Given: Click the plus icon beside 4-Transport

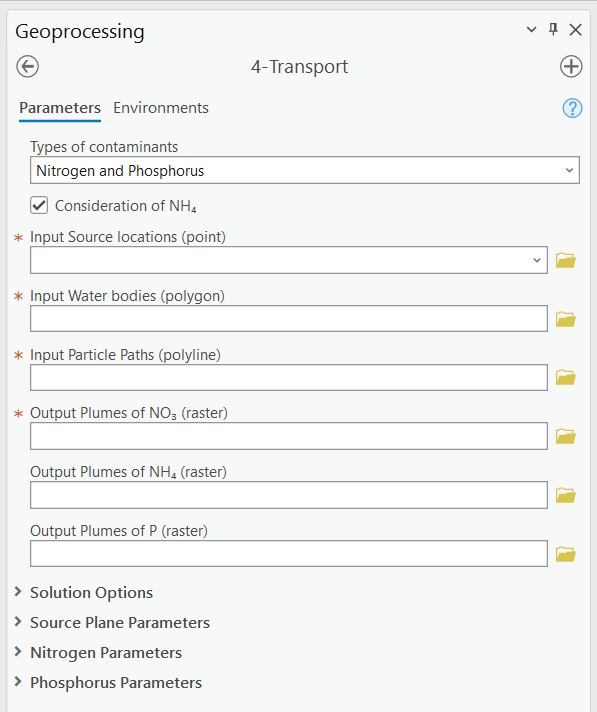Looking at the screenshot, I should pos(571,67).
